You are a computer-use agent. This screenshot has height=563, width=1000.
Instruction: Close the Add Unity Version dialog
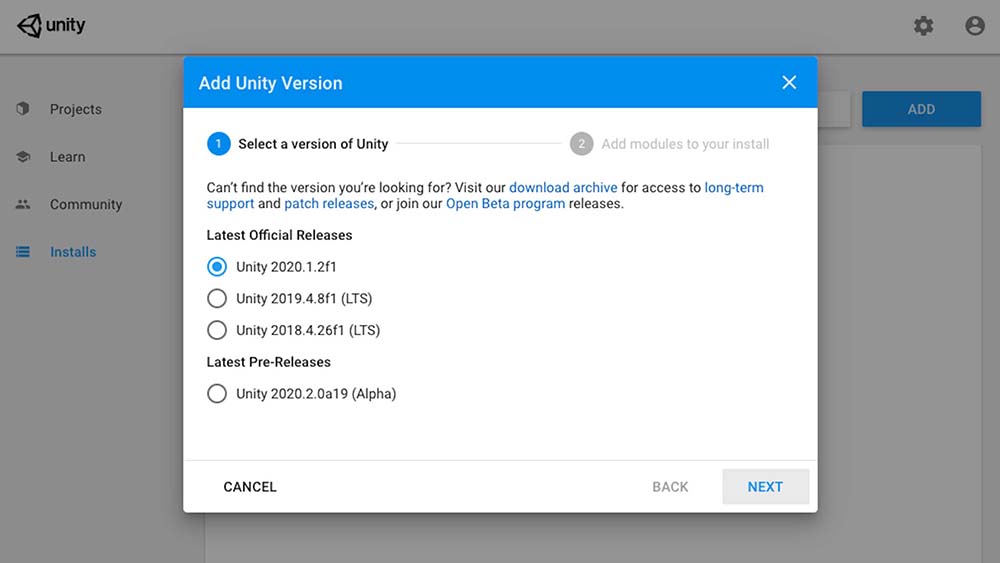789,82
